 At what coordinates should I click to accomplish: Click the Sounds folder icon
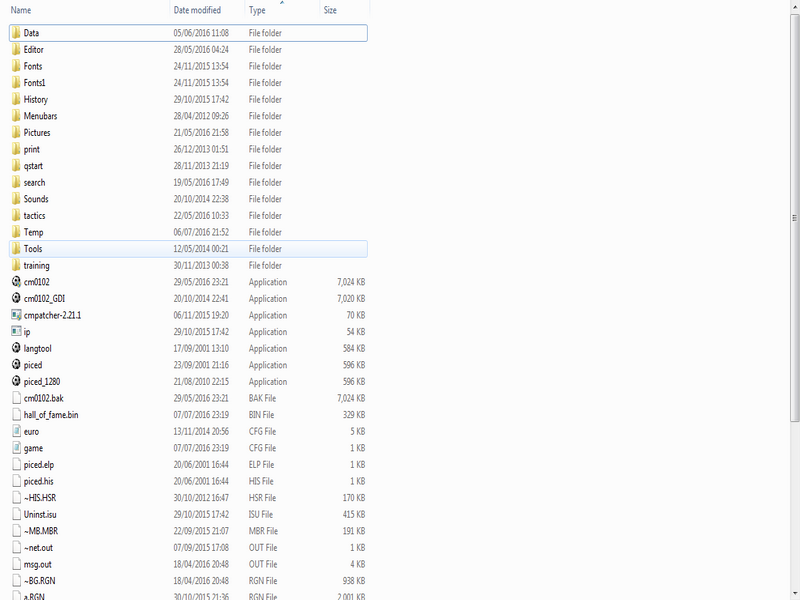(16, 199)
